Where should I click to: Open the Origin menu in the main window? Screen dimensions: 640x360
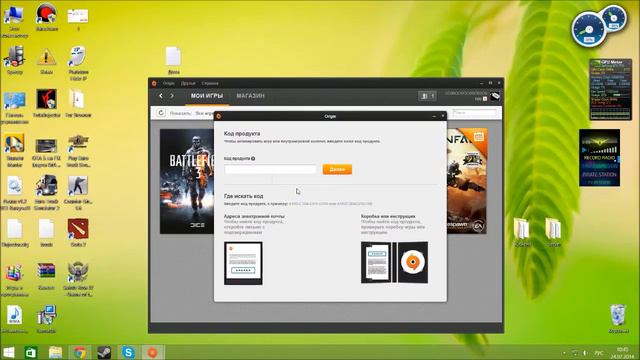(168, 83)
